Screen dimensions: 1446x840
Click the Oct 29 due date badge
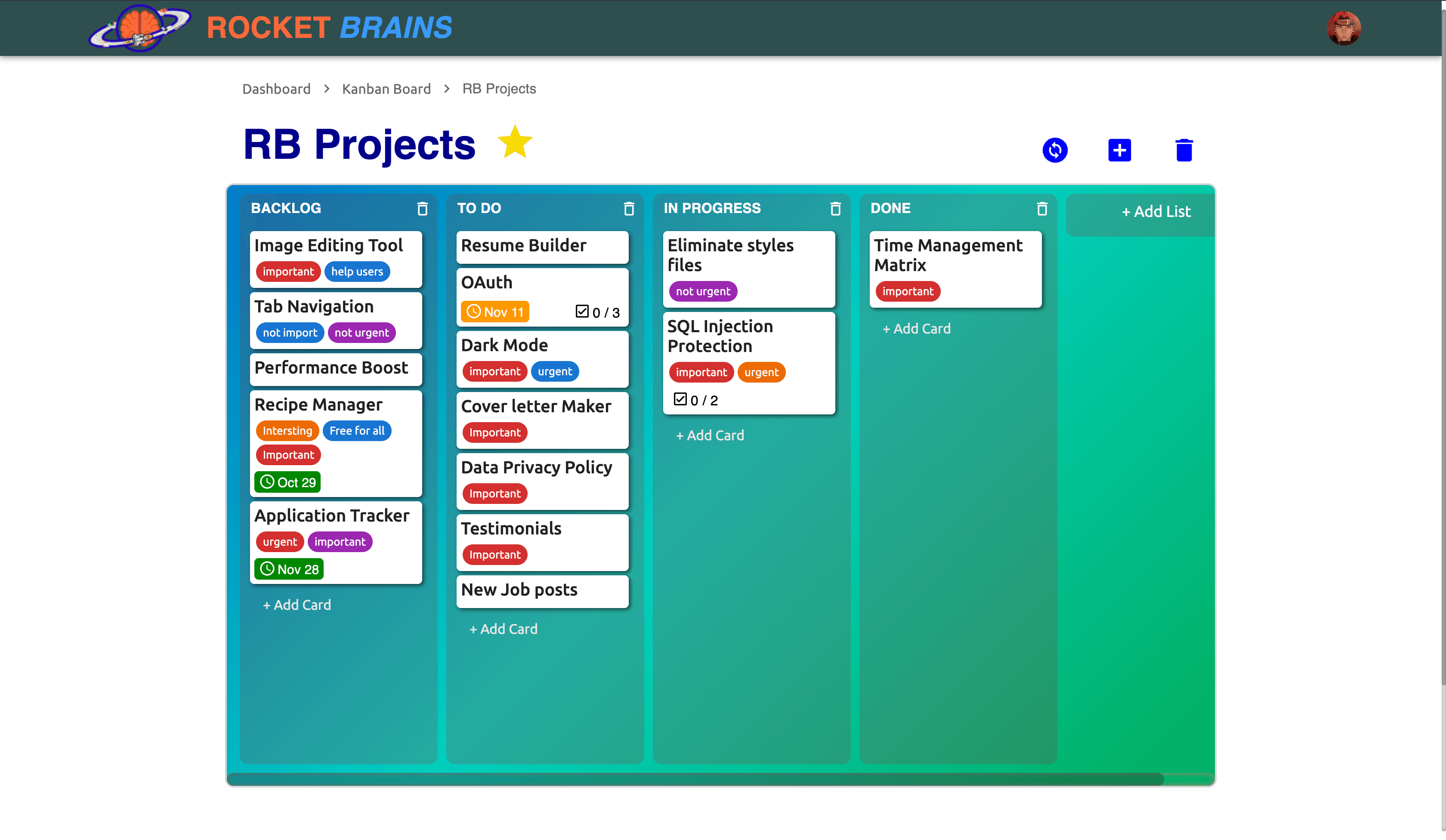point(287,482)
